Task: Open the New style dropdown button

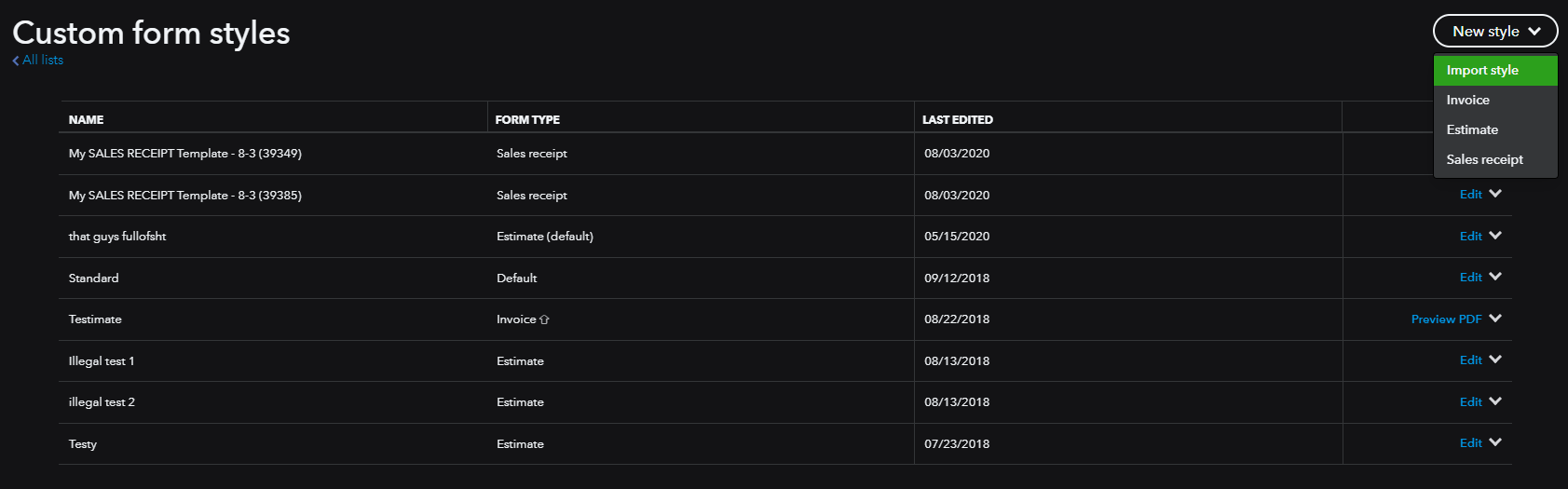Action: (1494, 32)
